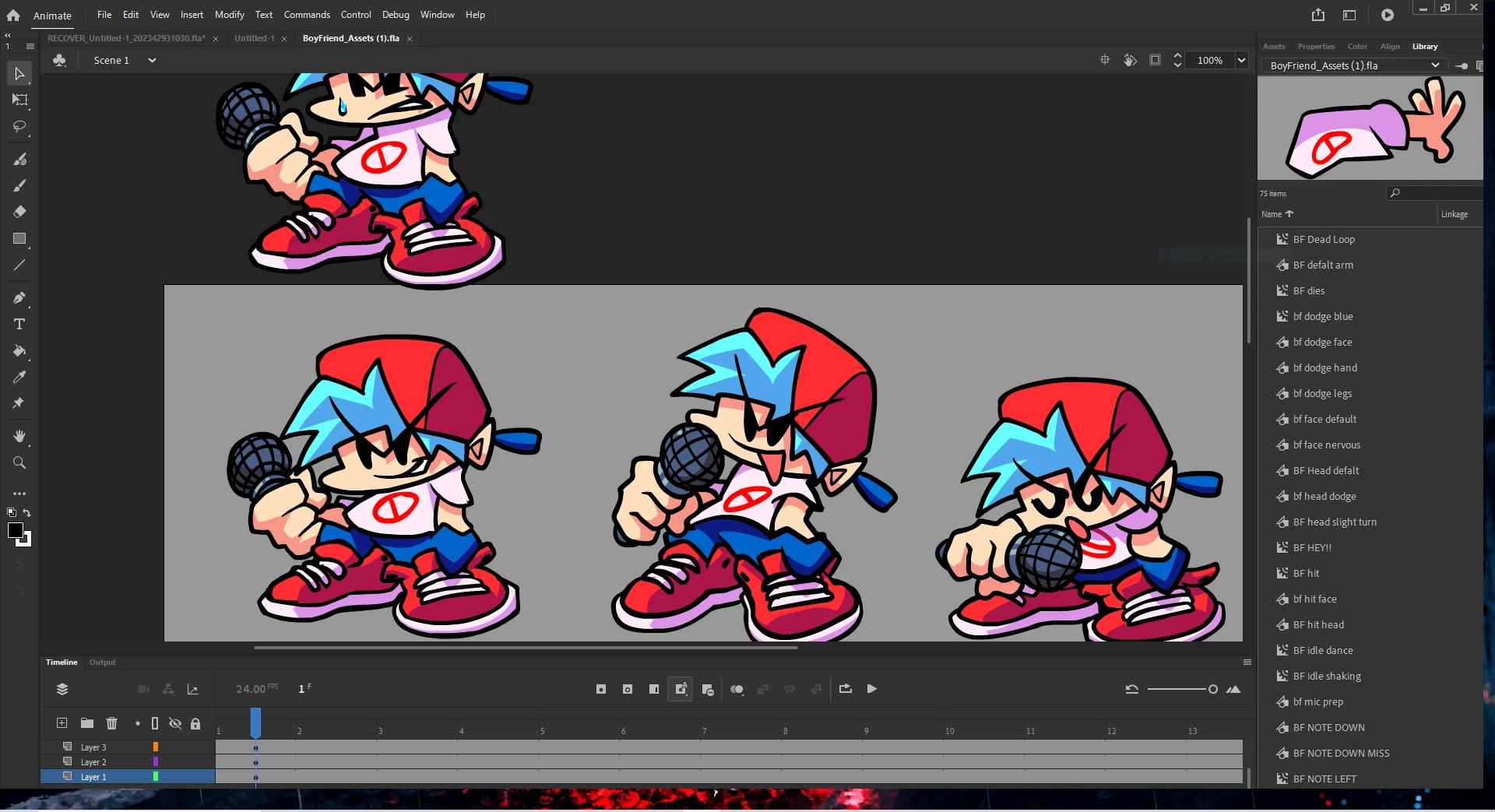Toggle outline view for all layers
Image resolution: width=1495 pixels, height=812 pixels.
[155, 723]
